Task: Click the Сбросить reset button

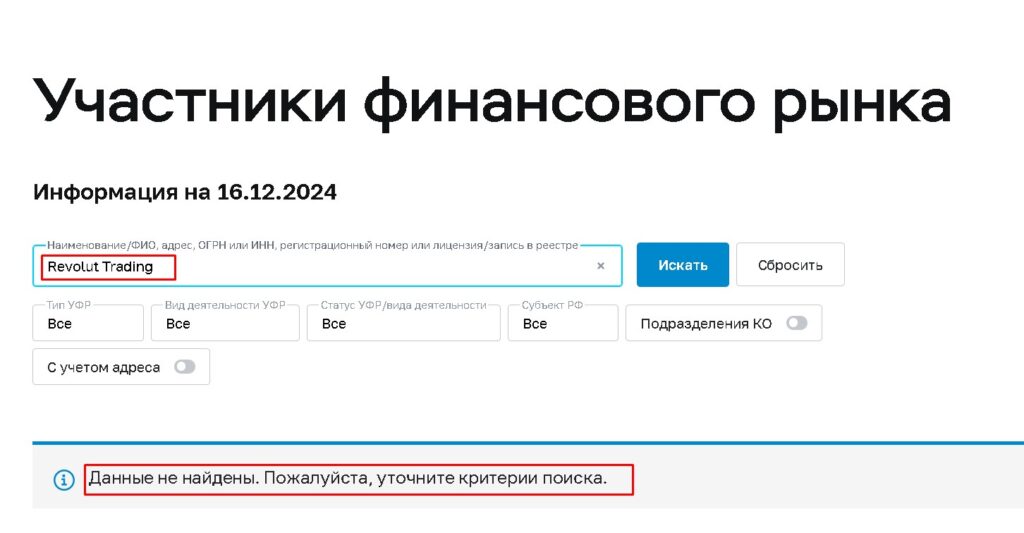Action: coord(790,265)
